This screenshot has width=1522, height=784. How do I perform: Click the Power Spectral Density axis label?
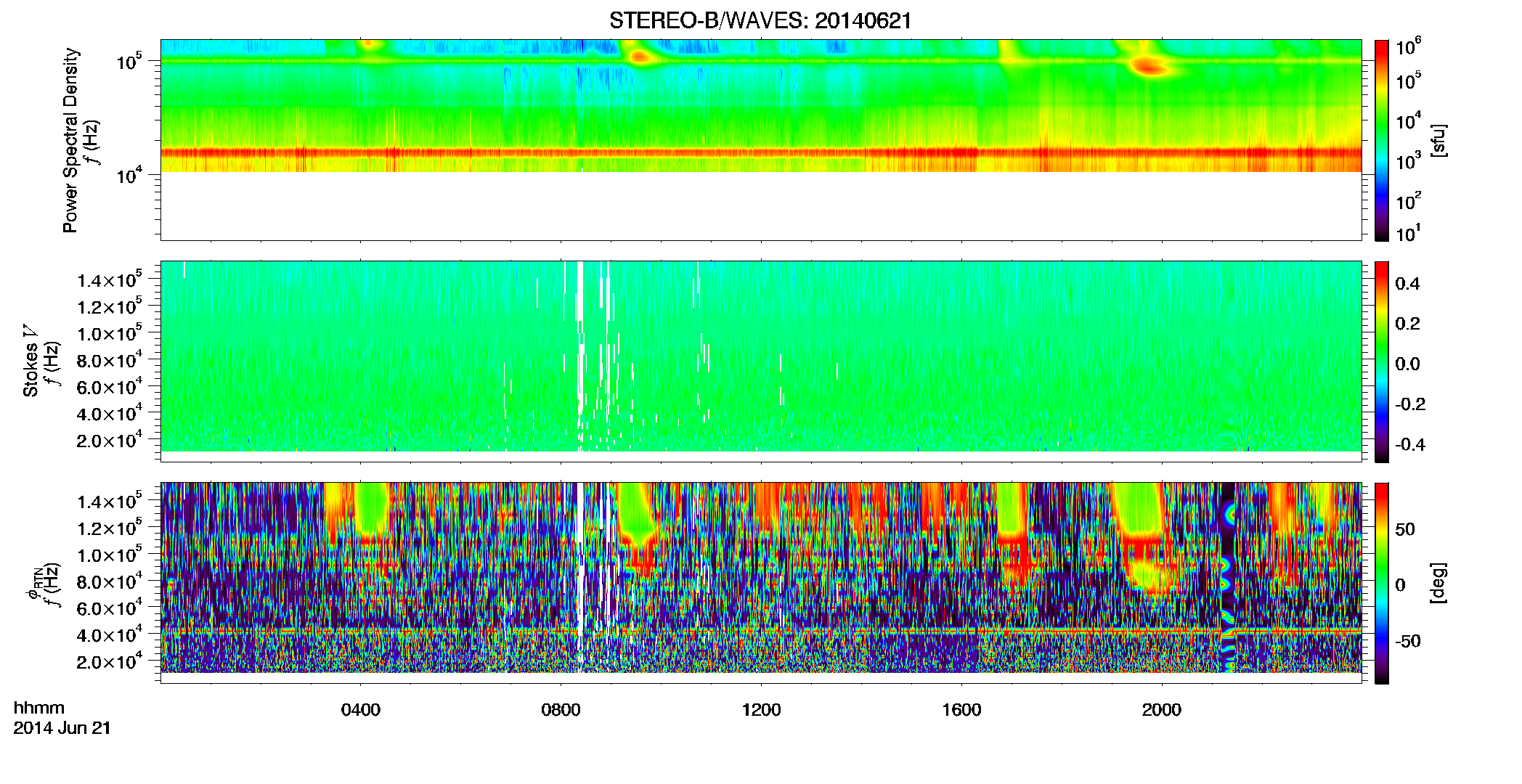click(71, 140)
